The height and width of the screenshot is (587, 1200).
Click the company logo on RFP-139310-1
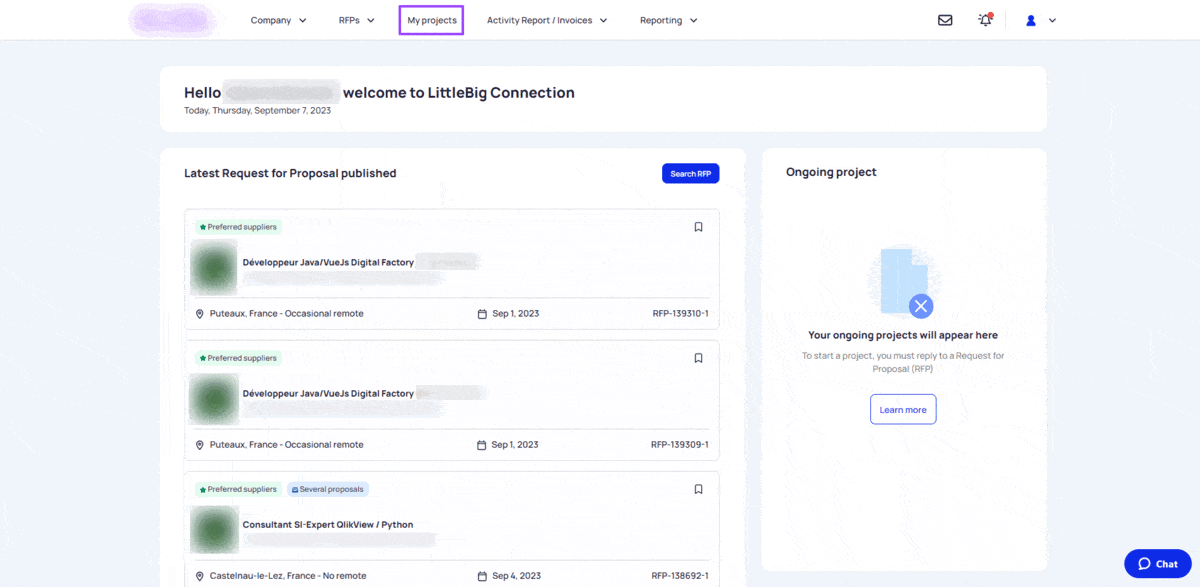click(213, 267)
